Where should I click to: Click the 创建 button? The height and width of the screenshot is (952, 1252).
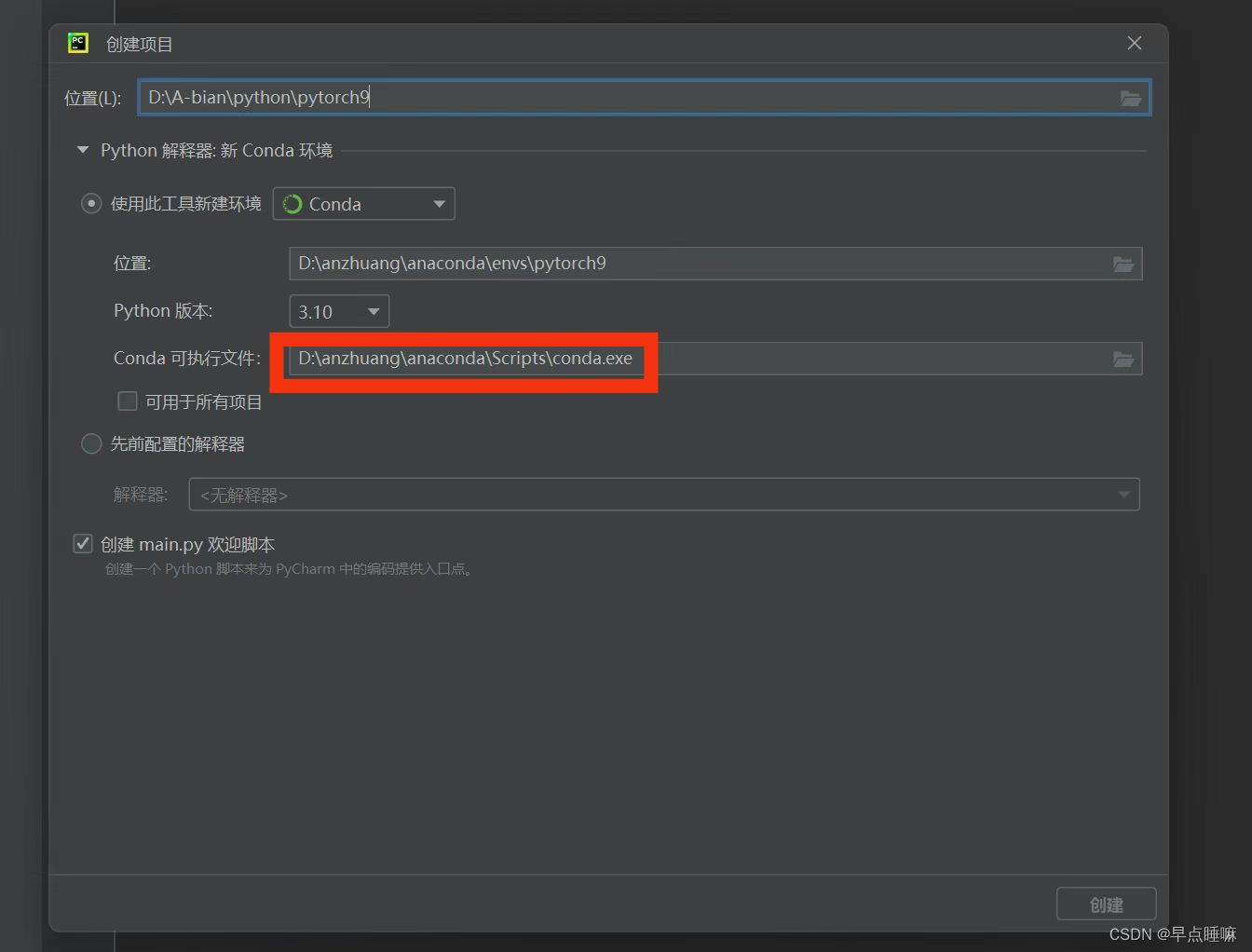(x=1107, y=904)
